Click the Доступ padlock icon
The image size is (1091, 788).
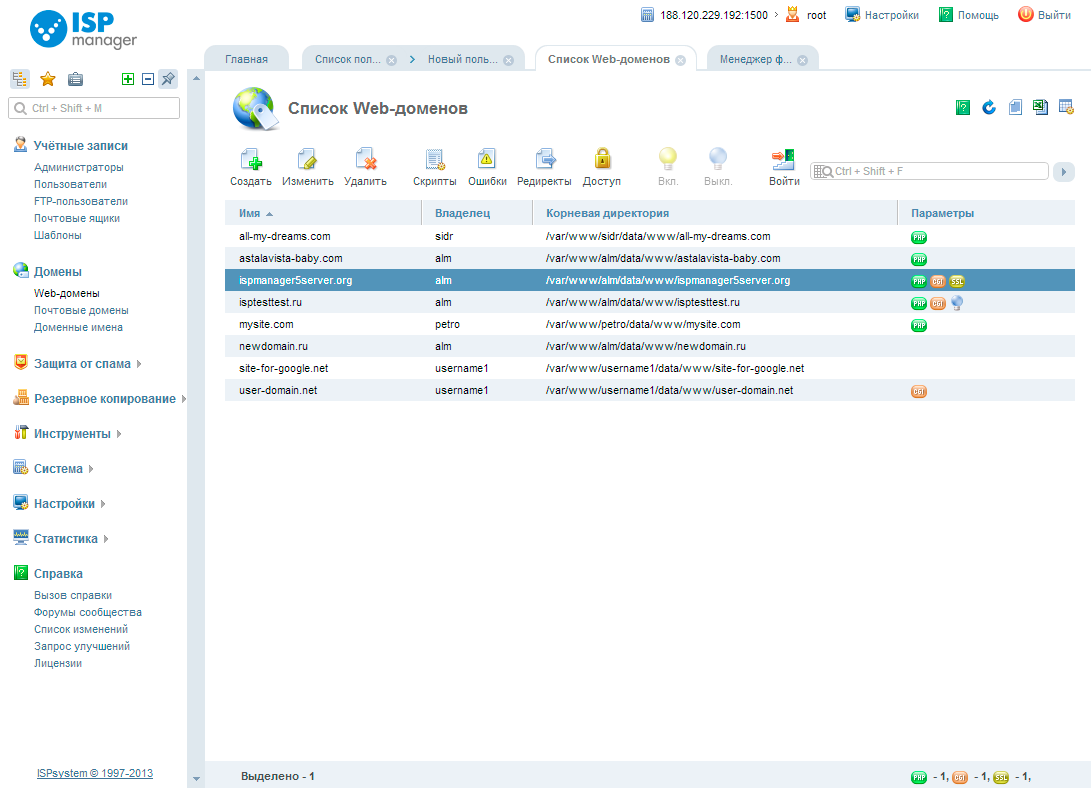pos(602,159)
